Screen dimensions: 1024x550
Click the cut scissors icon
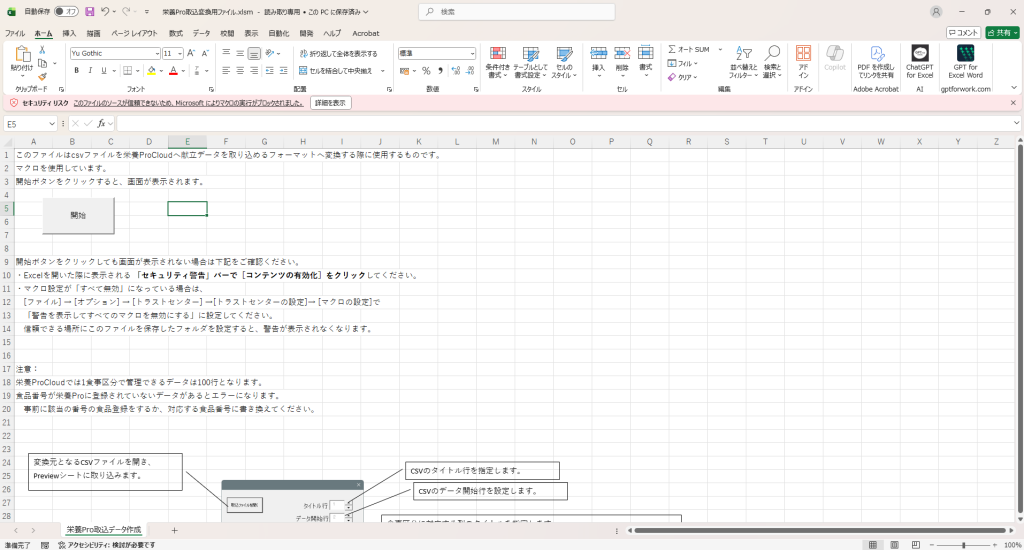tap(42, 51)
